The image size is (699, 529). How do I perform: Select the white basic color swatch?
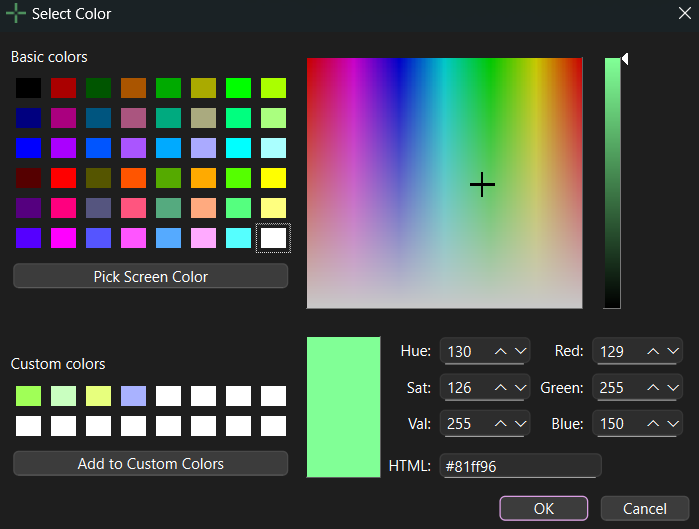[x=273, y=238]
